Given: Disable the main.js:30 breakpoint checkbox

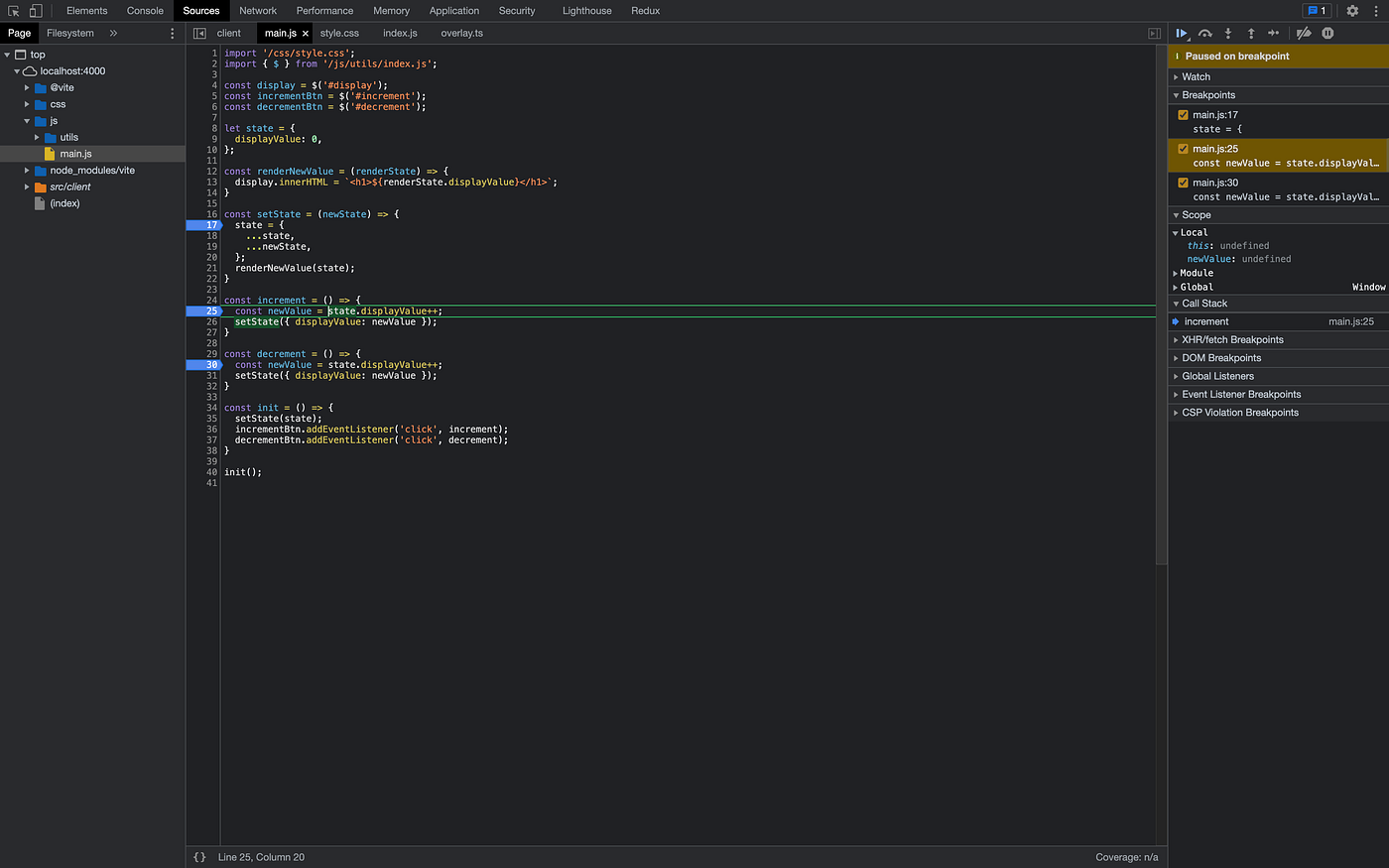Looking at the screenshot, I should pos(1183,184).
